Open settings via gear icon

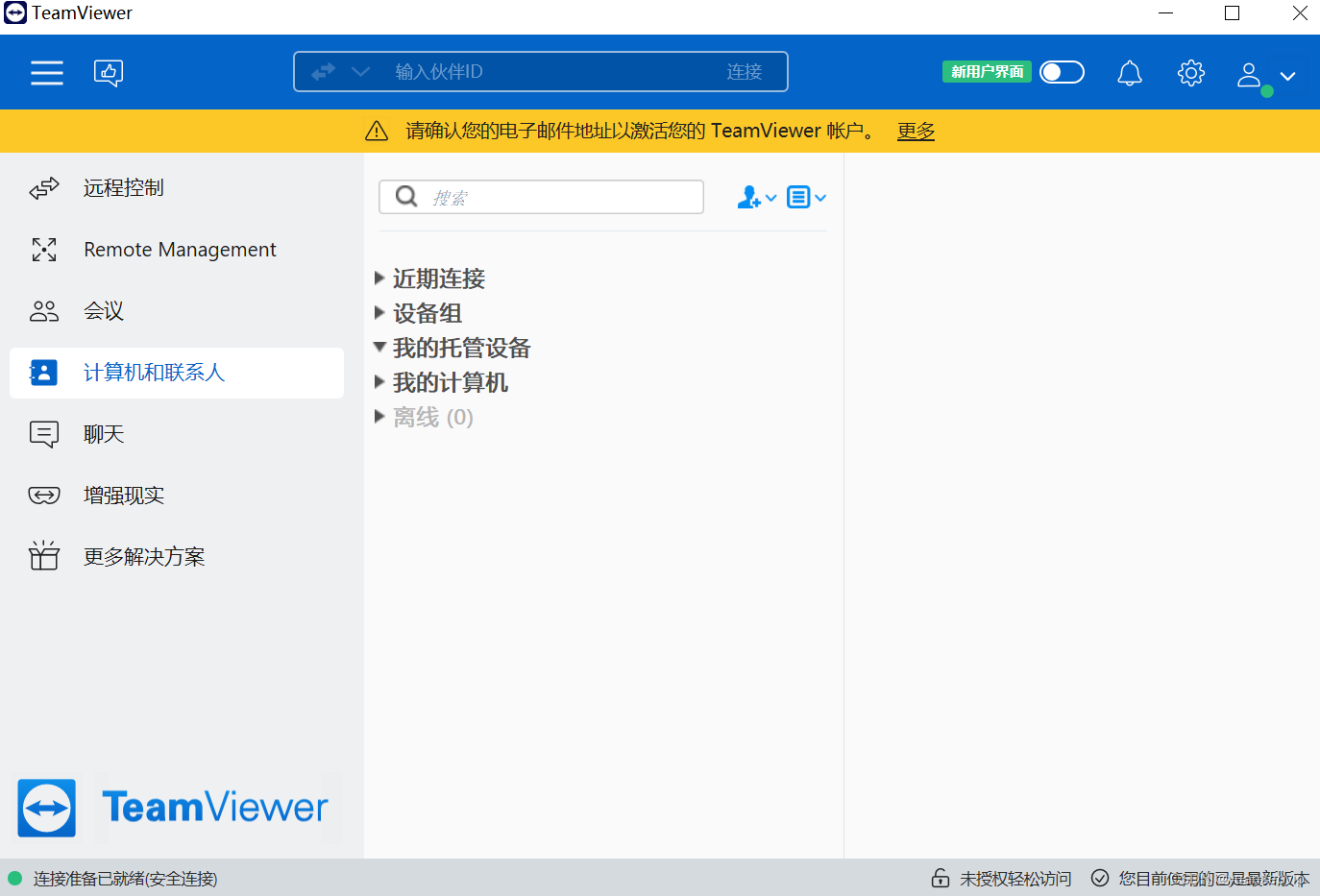click(x=1191, y=73)
